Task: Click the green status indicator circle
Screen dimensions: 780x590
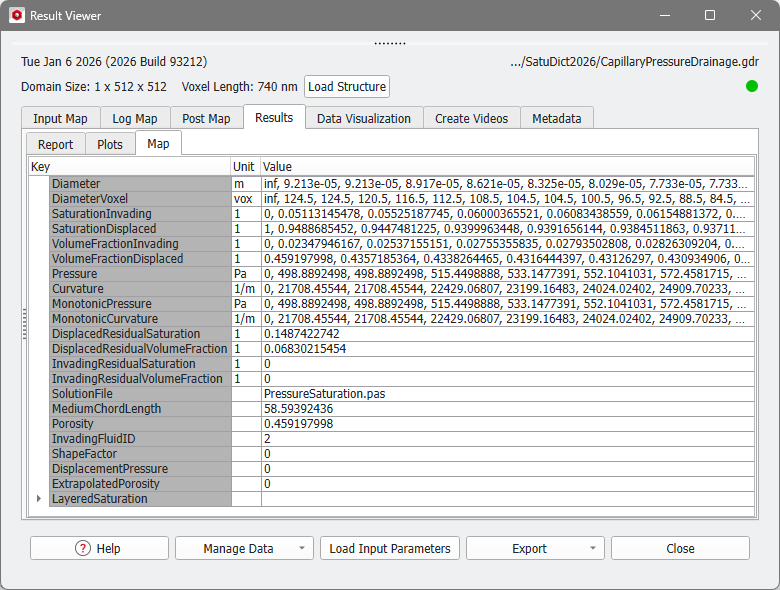Action: (752, 86)
